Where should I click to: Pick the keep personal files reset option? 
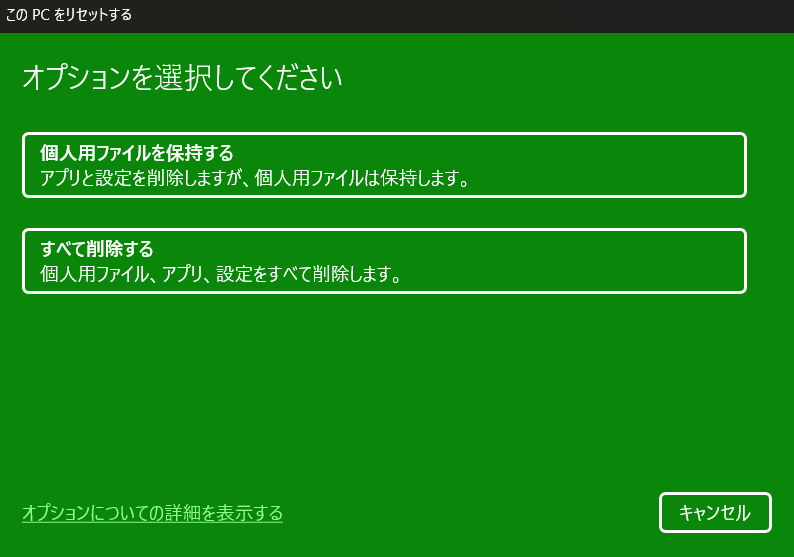(x=384, y=165)
